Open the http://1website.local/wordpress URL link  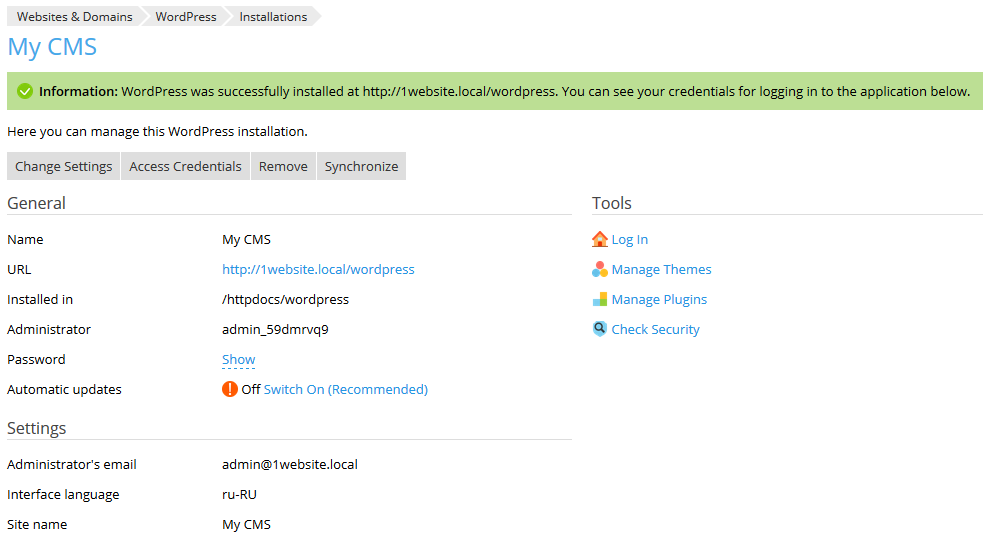pos(318,269)
